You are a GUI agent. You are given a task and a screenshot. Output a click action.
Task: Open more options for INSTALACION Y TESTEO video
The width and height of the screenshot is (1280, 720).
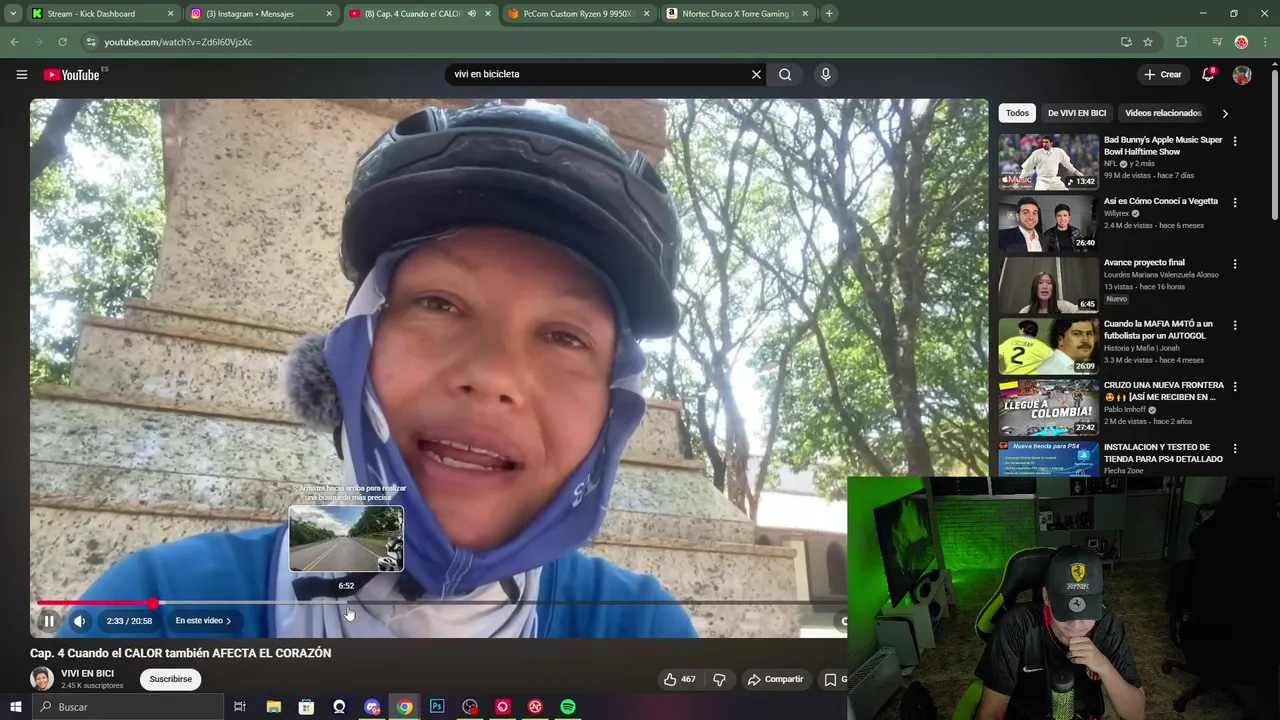tap(1235, 448)
